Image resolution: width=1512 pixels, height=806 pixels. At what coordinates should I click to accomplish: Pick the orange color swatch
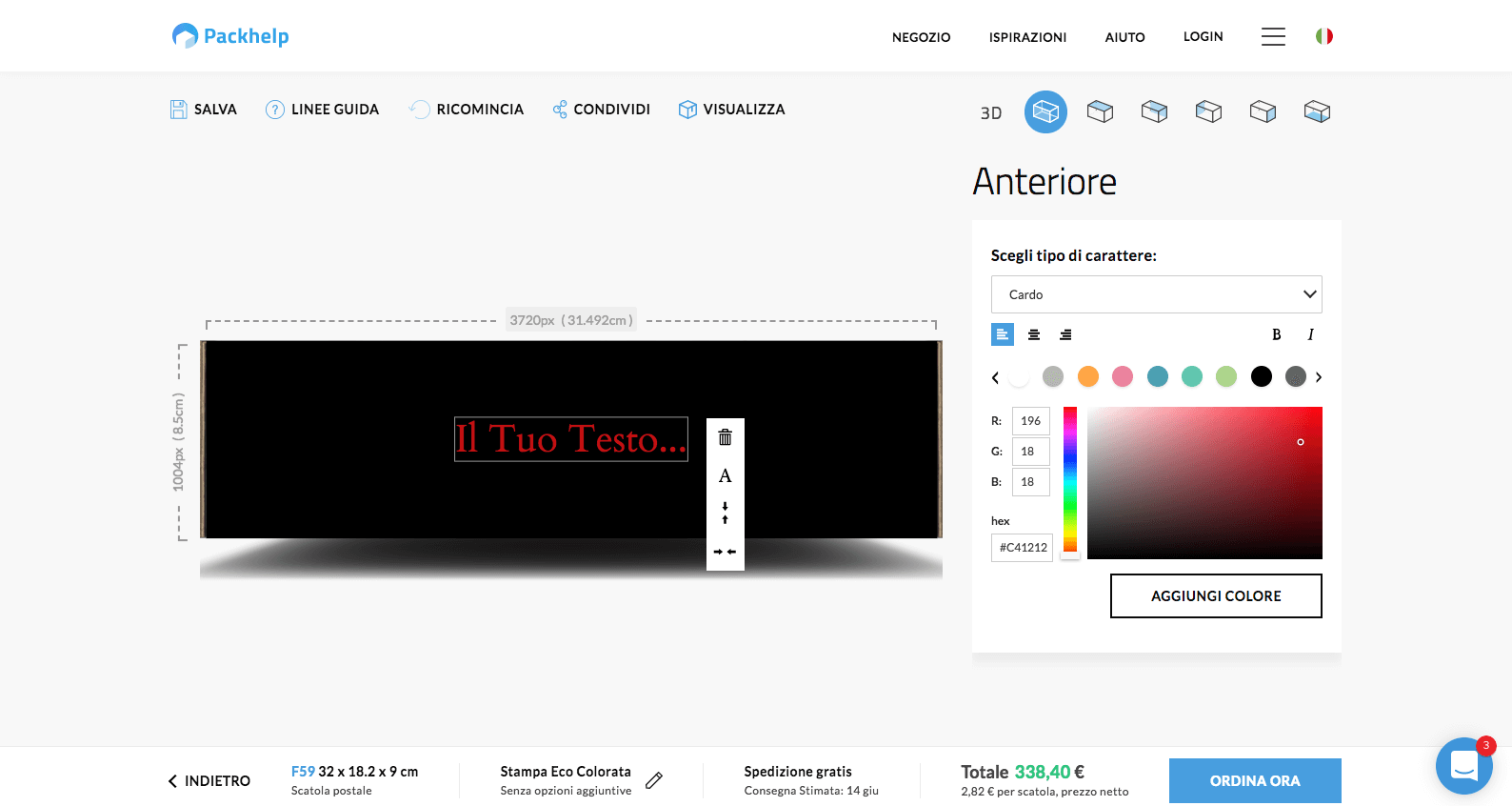point(1088,376)
